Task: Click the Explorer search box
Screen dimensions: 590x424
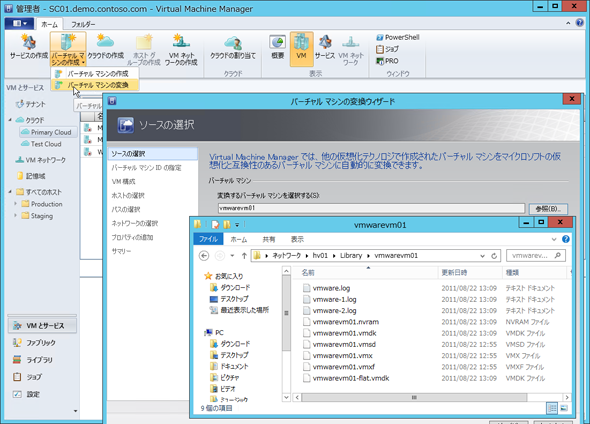Action: click(x=535, y=255)
